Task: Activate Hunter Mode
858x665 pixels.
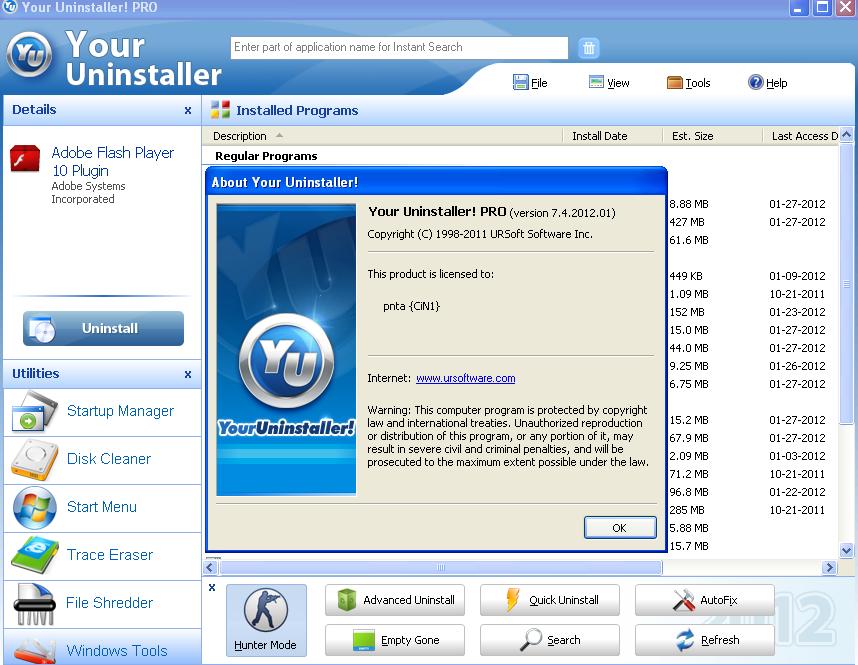Action: [x=266, y=620]
